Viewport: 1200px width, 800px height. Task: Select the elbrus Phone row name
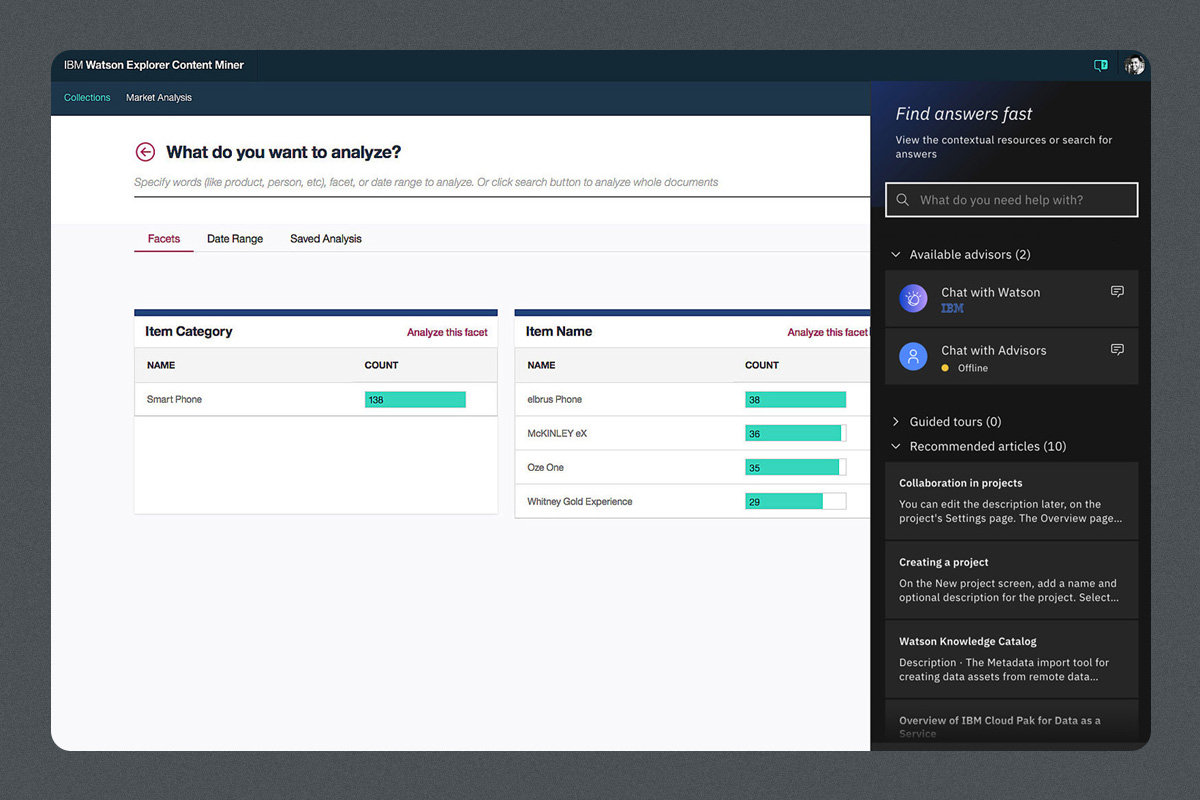point(555,399)
